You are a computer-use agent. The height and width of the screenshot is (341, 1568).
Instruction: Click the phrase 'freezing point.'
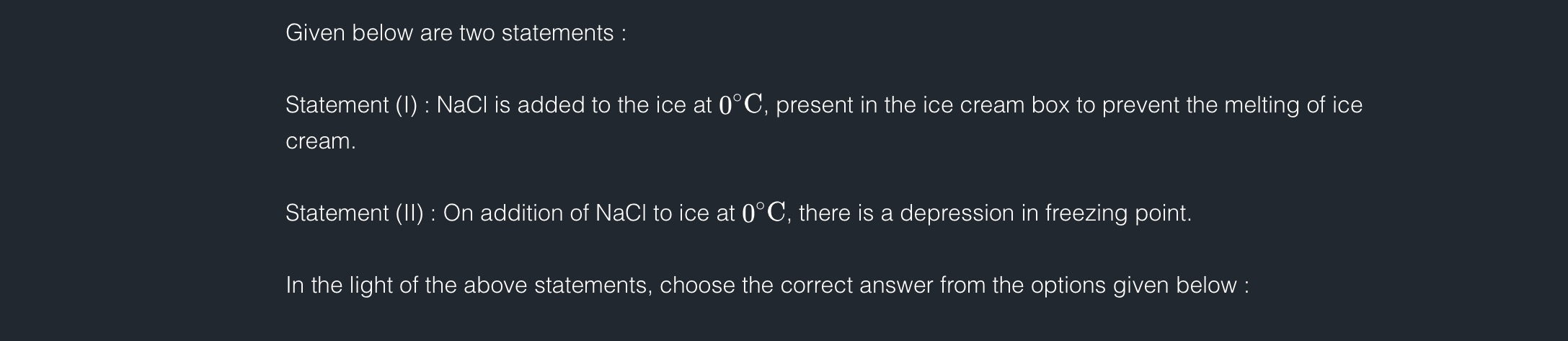coord(1118,213)
